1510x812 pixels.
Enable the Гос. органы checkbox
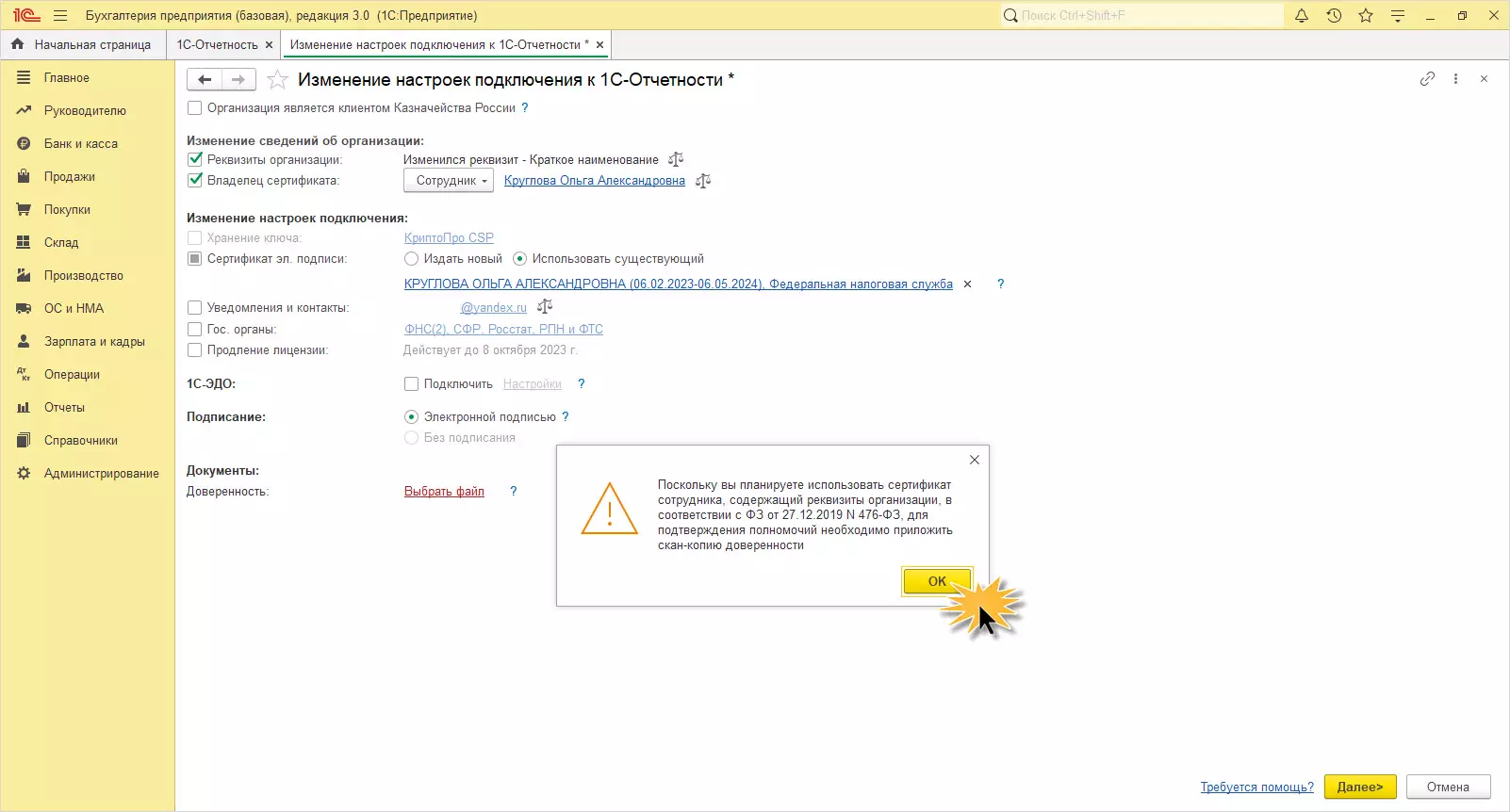click(195, 329)
